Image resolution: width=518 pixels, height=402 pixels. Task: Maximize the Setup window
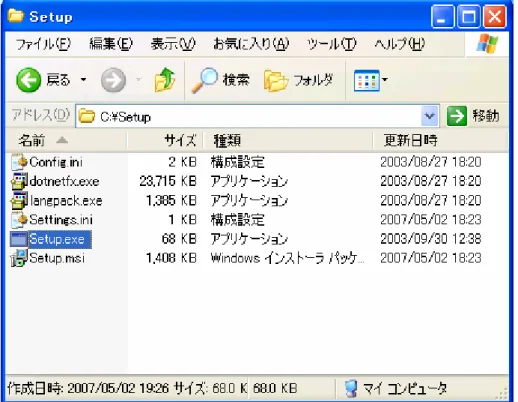[468, 17]
